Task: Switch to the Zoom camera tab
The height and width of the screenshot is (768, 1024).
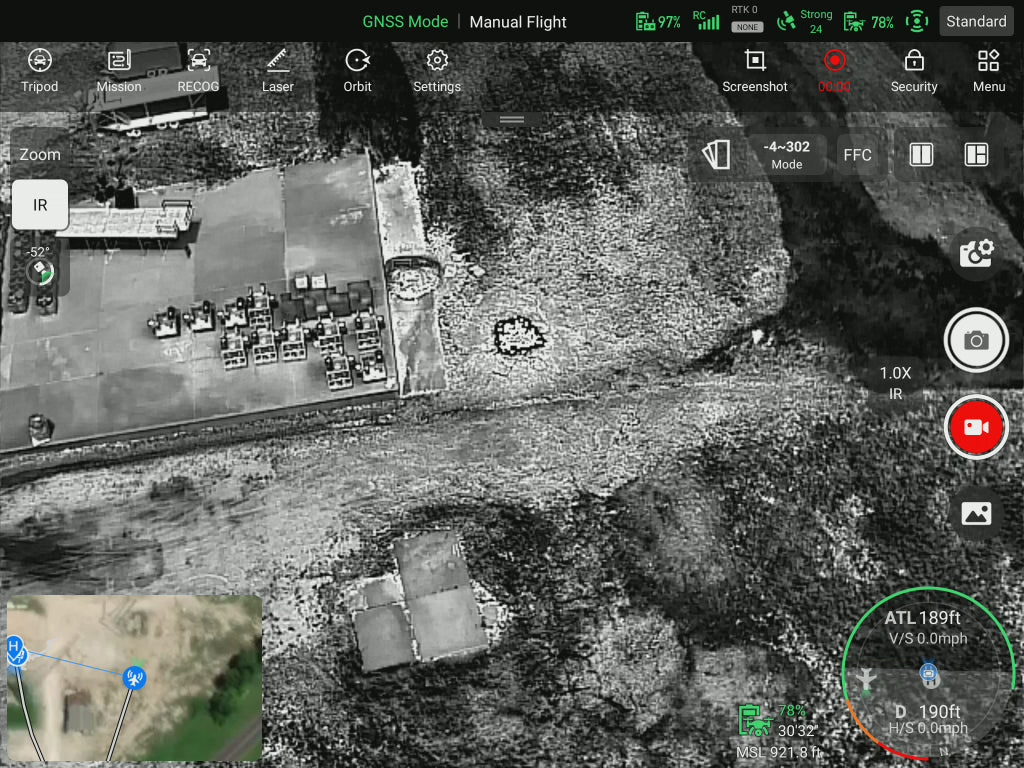Action: 40,155
